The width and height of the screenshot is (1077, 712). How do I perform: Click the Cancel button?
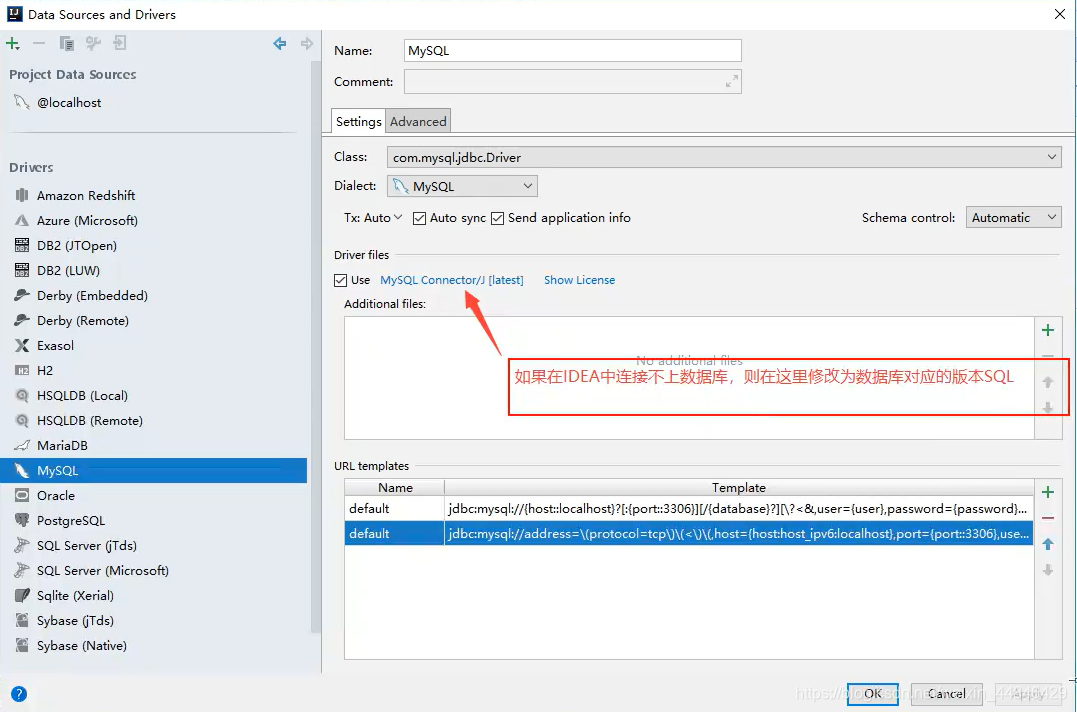946,694
